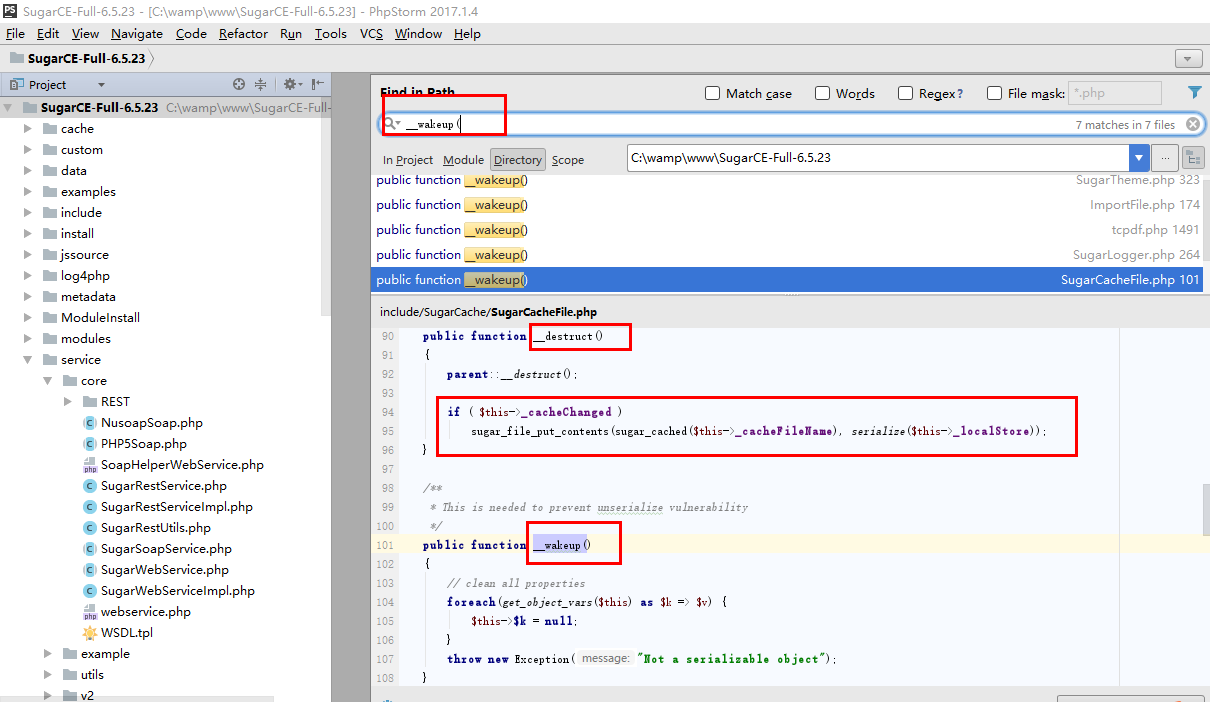This screenshot has height=702, width=1210.
Task: Select the SugarTheme.php 323 result
Action: (x=788, y=180)
